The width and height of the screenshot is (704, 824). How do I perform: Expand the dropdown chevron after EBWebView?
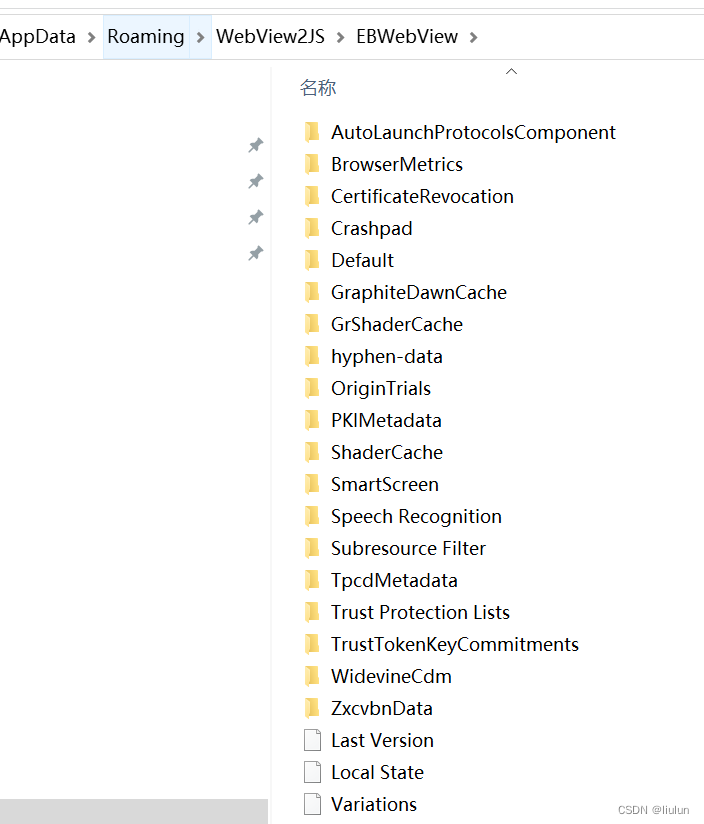[473, 37]
